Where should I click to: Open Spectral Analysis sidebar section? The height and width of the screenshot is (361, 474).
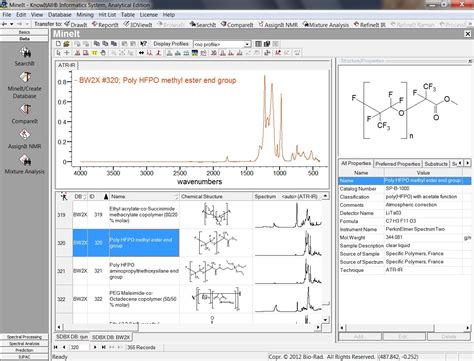(x=24, y=344)
